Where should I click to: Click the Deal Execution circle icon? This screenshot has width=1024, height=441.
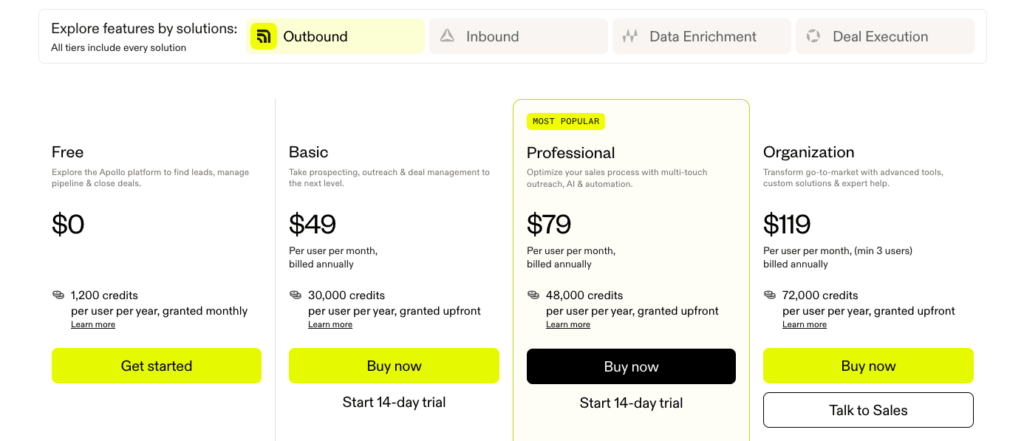(x=814, y=37)
